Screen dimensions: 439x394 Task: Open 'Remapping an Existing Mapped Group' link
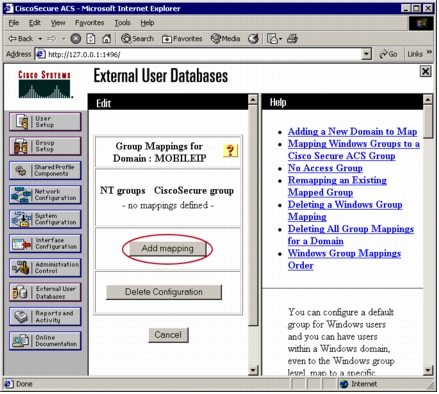coord(337,186)
